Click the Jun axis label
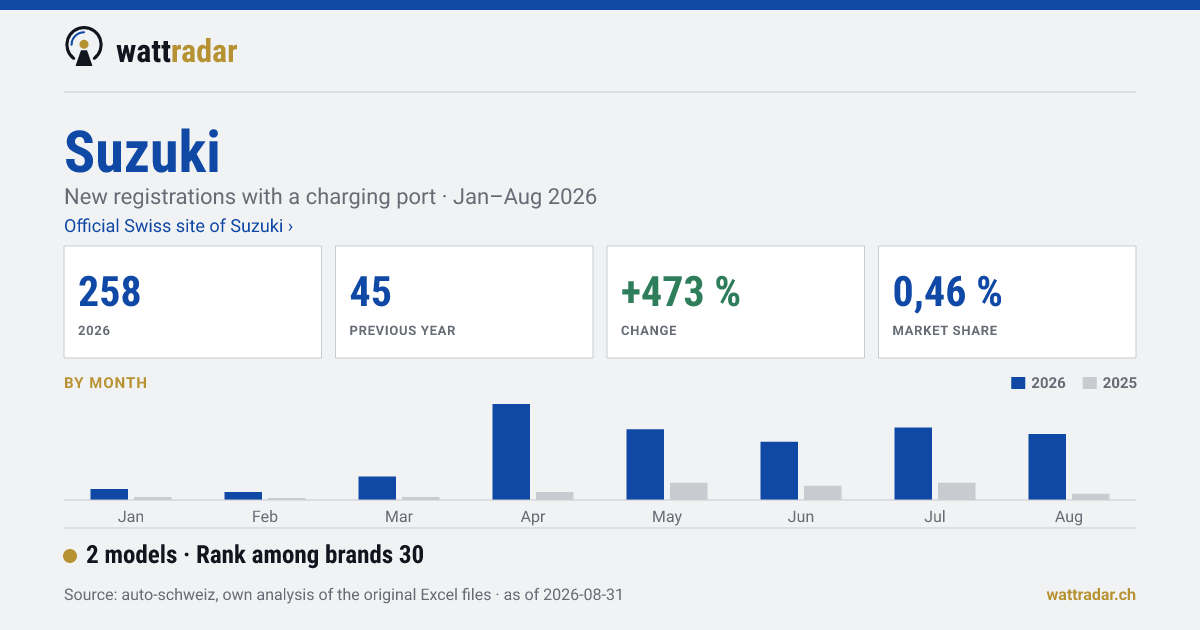 801,516
